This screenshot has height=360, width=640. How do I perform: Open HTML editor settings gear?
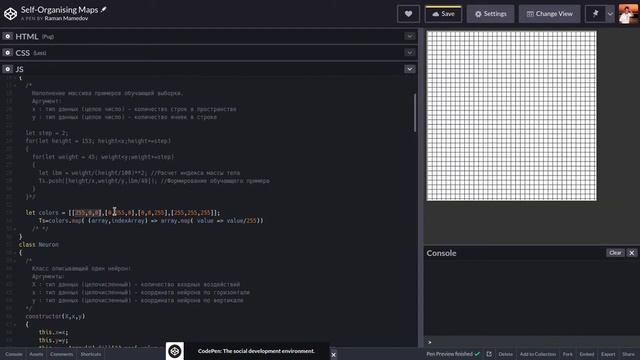[x=7, y=36]
